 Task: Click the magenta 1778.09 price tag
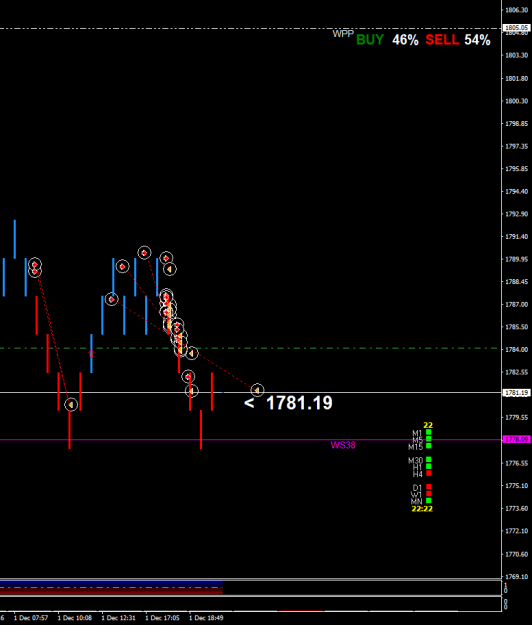517,440
